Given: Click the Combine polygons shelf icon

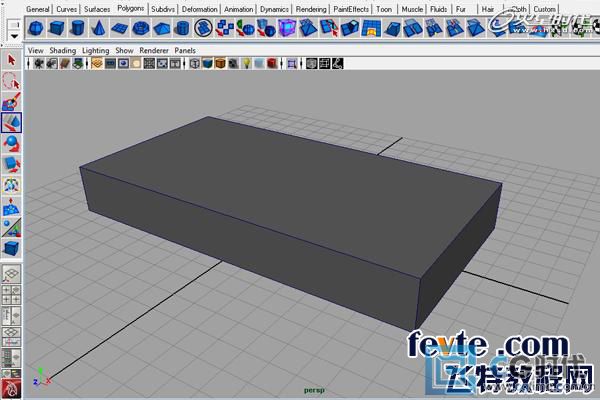Looking at the screenshot, I should pos(224,28).
